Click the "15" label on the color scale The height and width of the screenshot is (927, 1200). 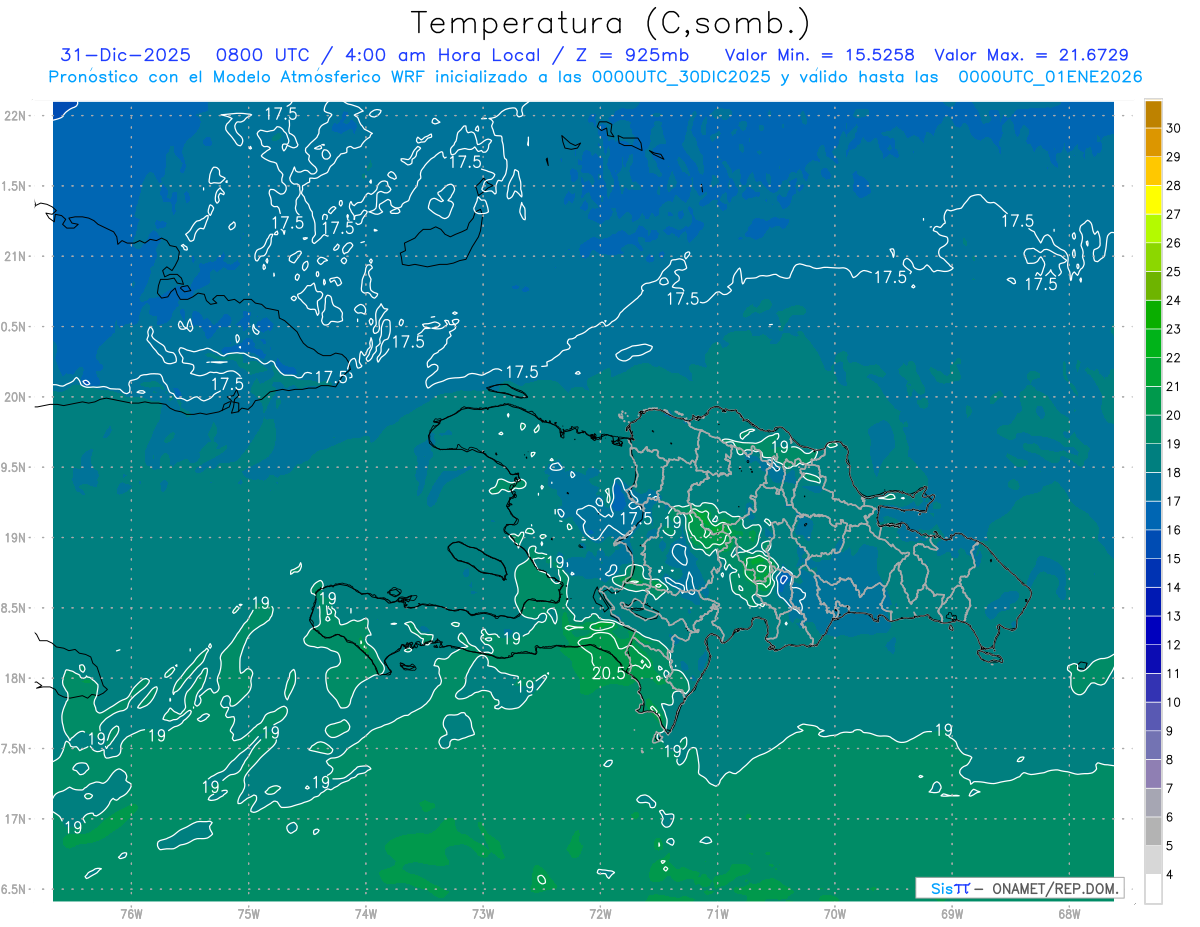[1173, 559]
